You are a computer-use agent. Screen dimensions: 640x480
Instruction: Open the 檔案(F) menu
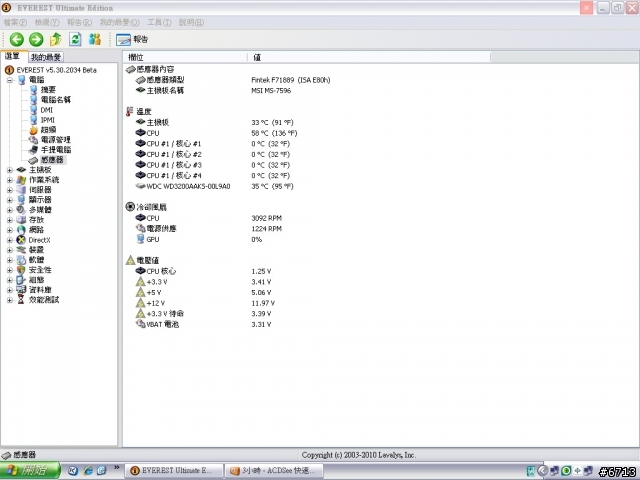15,22
